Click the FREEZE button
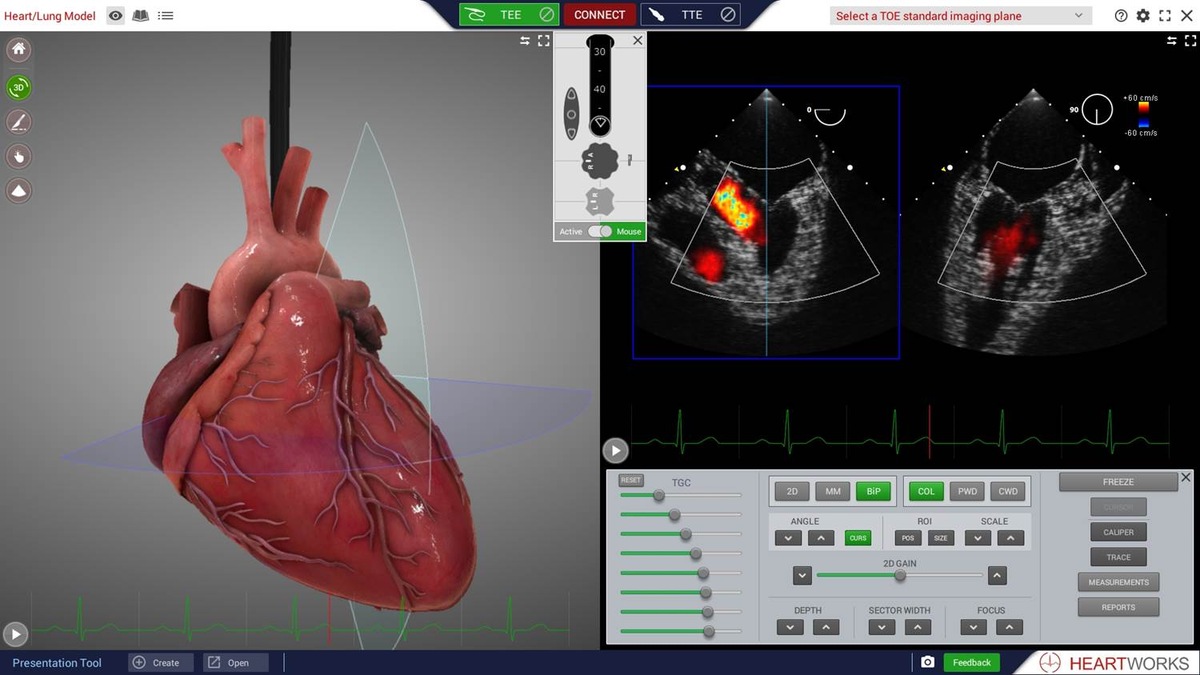The height and width of the screenshot is (675, 1200). pyautogui.click(x=1118, y=482)
